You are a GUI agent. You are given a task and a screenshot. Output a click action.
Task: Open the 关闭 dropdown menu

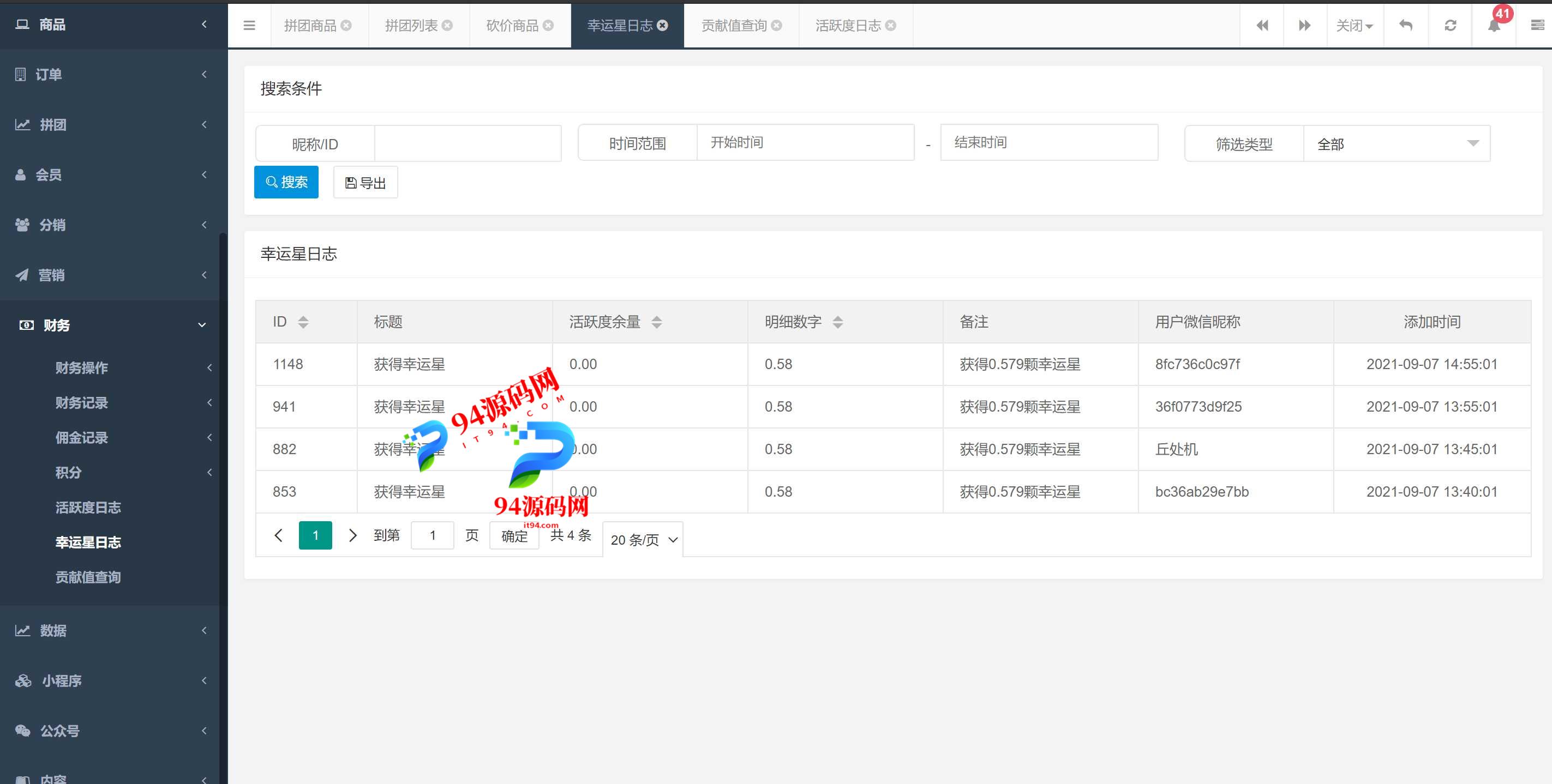click(x=1355, y=25)
